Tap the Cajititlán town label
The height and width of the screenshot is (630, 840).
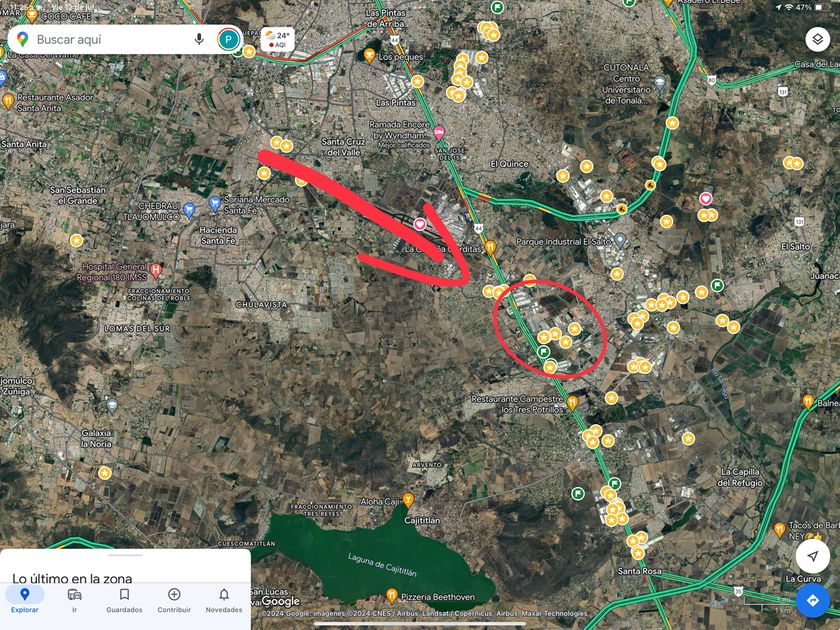(x=422, y=520)
